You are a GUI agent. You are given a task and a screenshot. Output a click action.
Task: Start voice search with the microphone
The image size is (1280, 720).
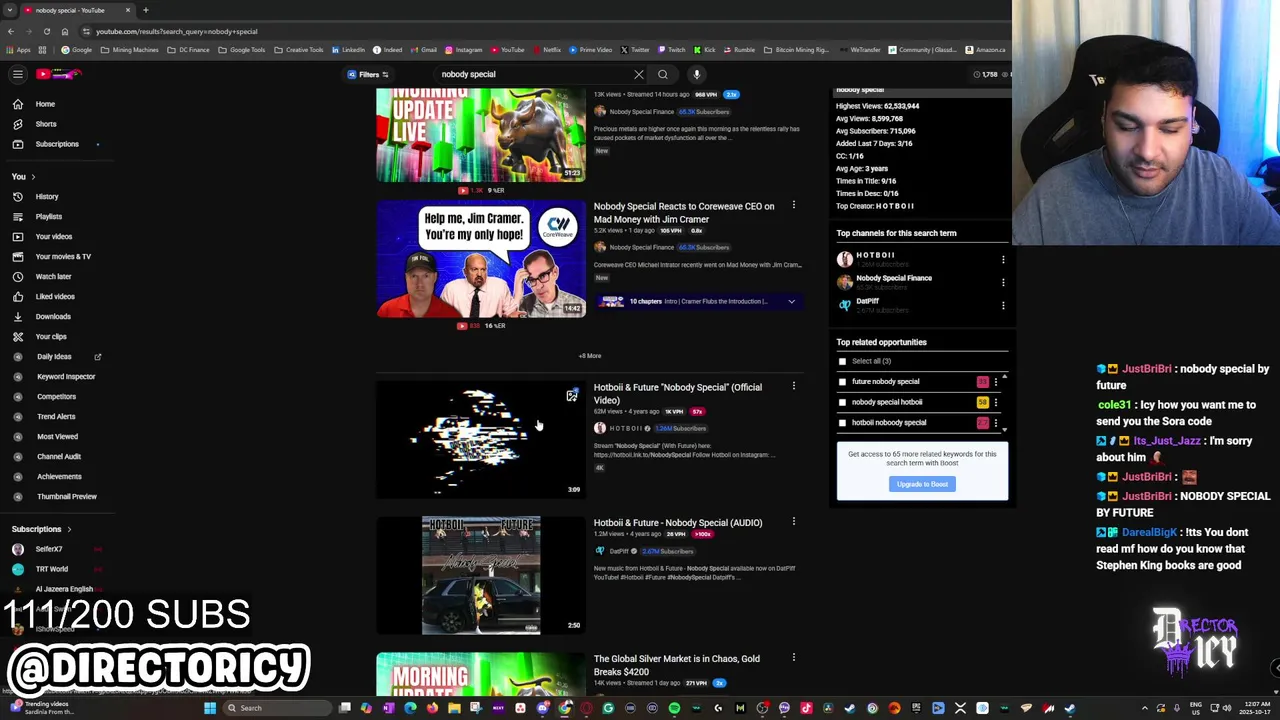coord(697,74)
